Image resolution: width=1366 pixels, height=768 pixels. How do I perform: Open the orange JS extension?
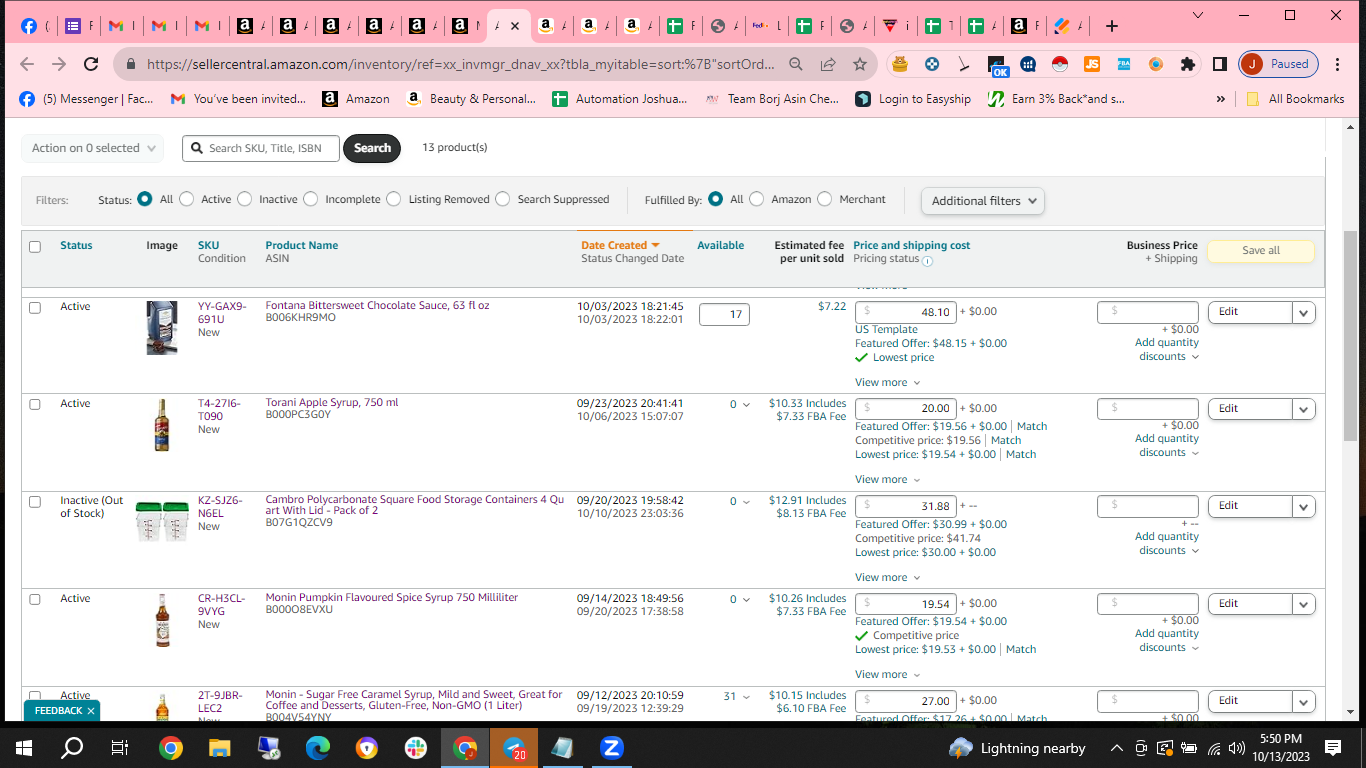pos(1092,64)
